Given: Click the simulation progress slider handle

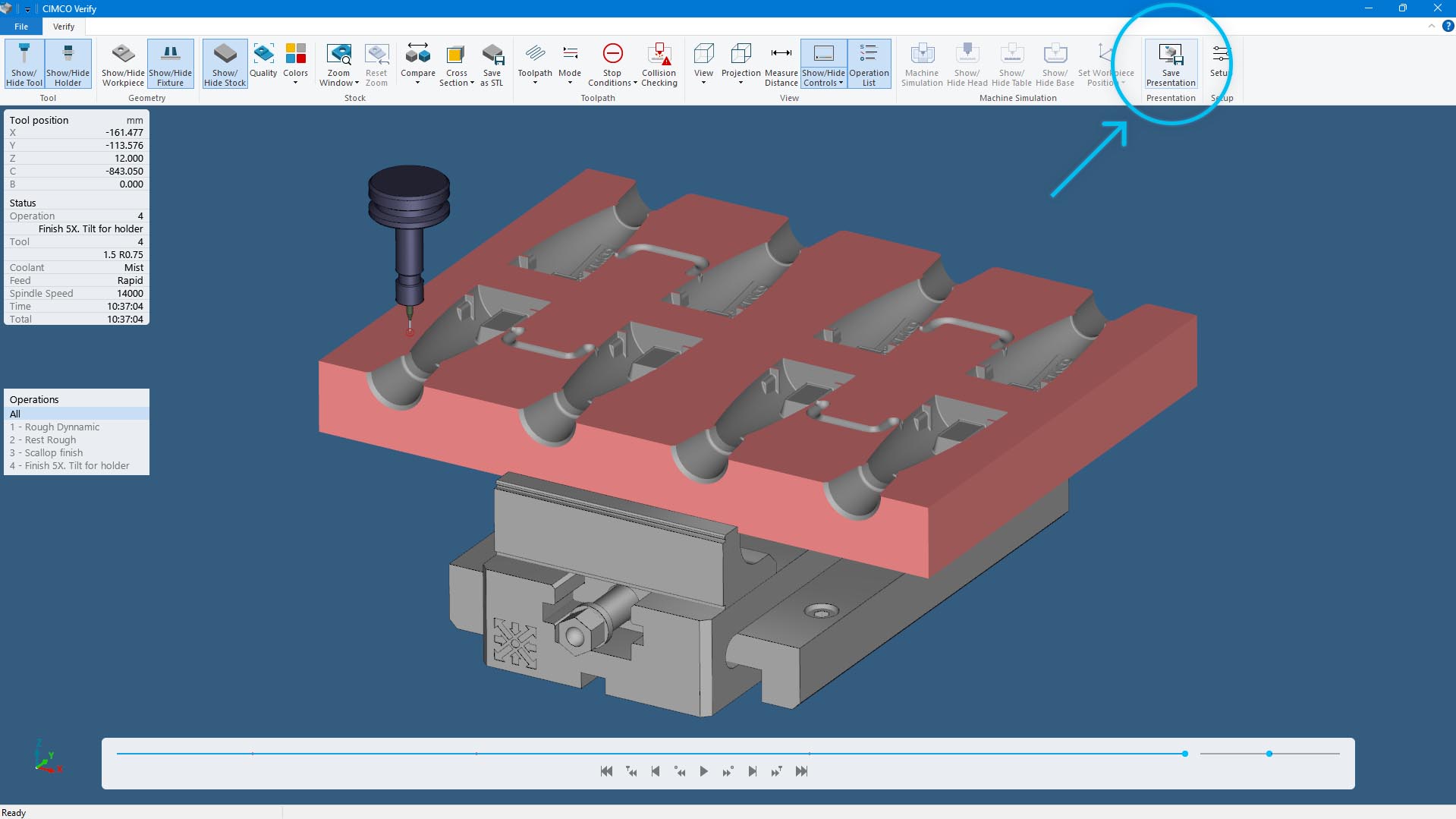Looking at the screenshot, I should coord(1184,754).
